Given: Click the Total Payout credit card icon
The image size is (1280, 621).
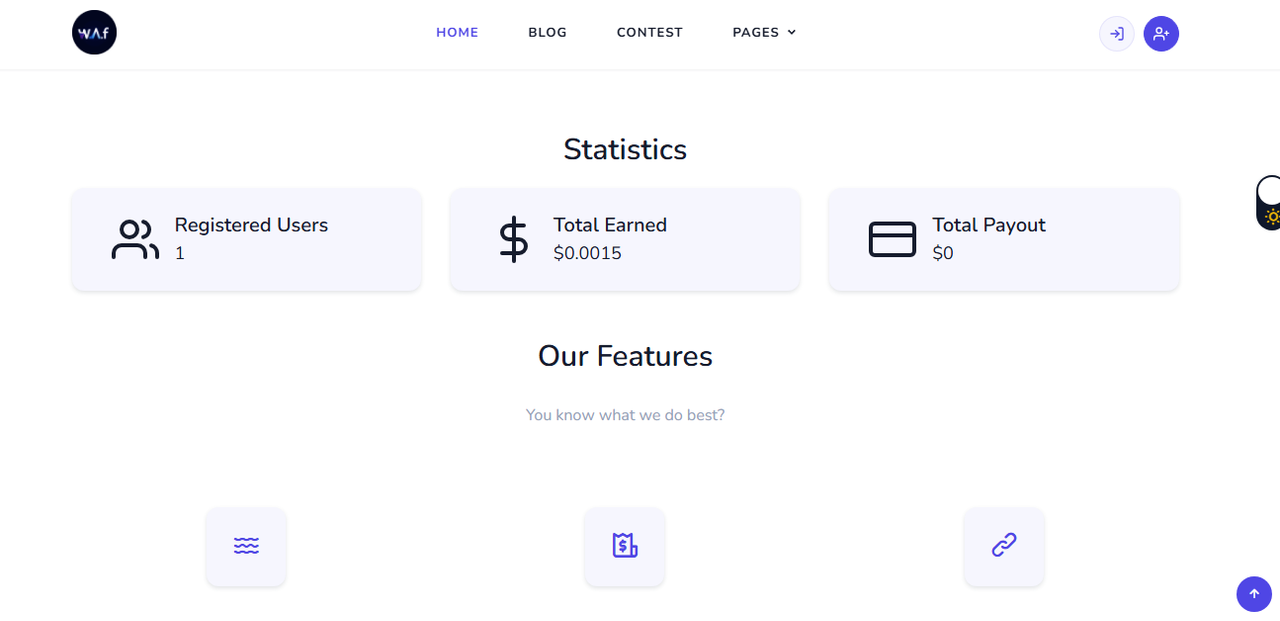Looking at the screenshot, I should coord(893,240).
